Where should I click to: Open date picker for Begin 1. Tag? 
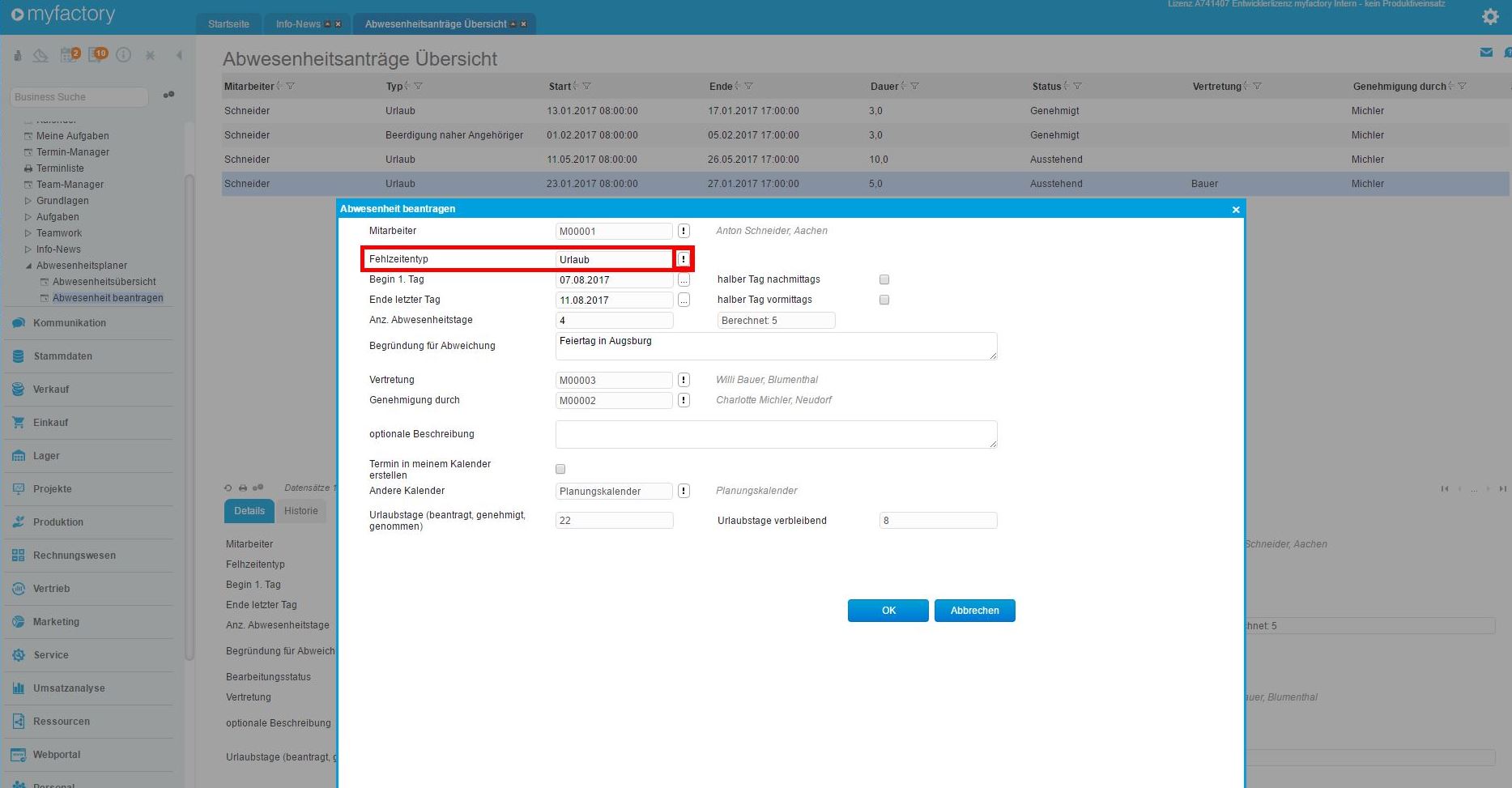[684, 280]
